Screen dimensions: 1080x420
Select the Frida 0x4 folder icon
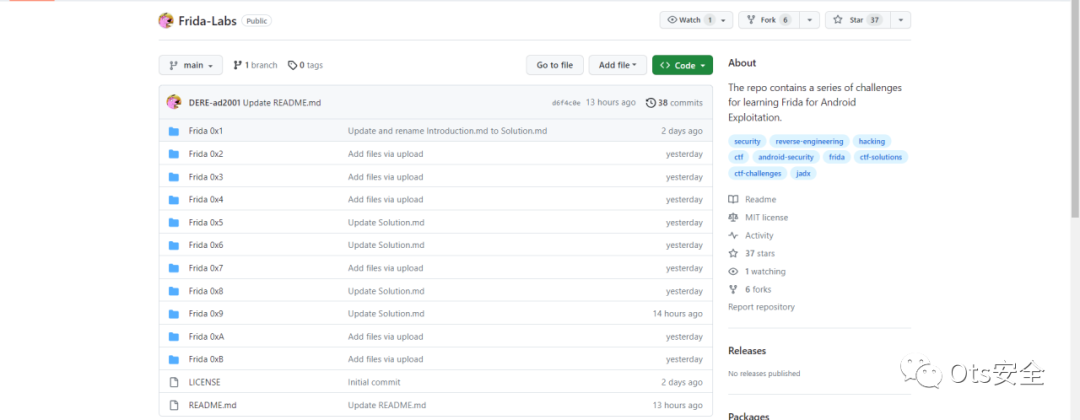coord(174,200)
